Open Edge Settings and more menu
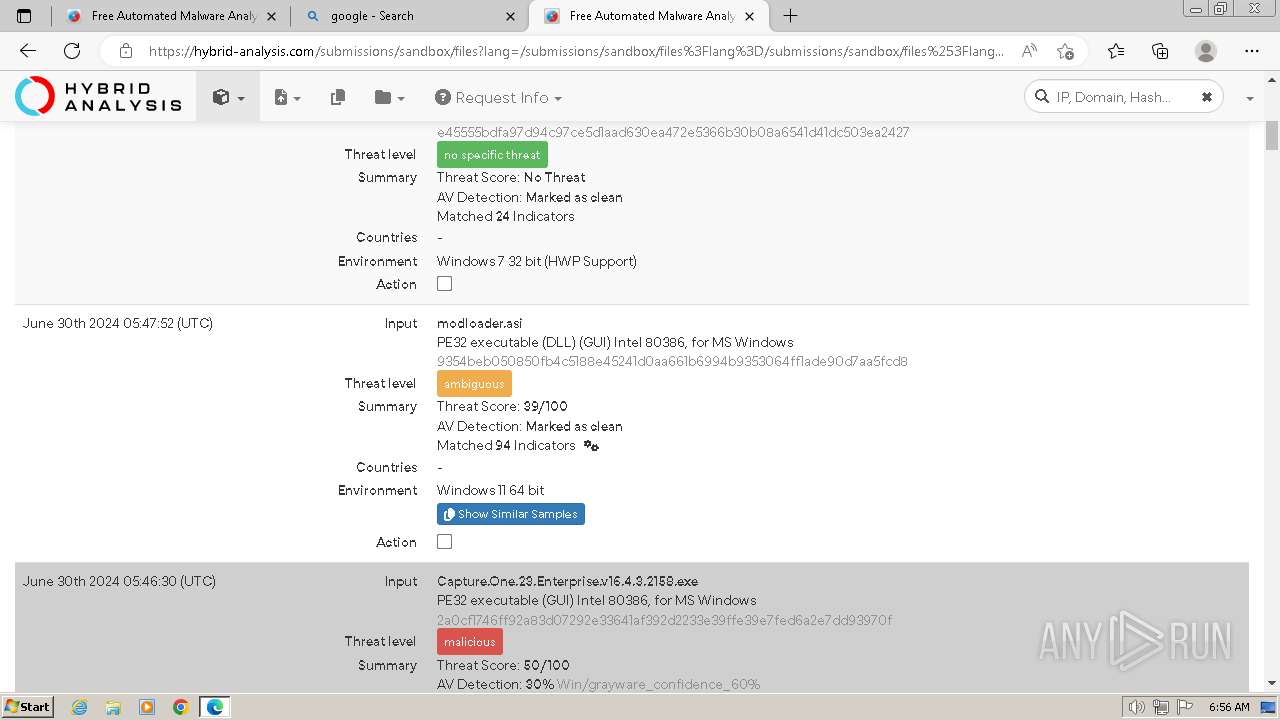Image resolution: width=1280 pixels, height=720 pixels. 1252,51
